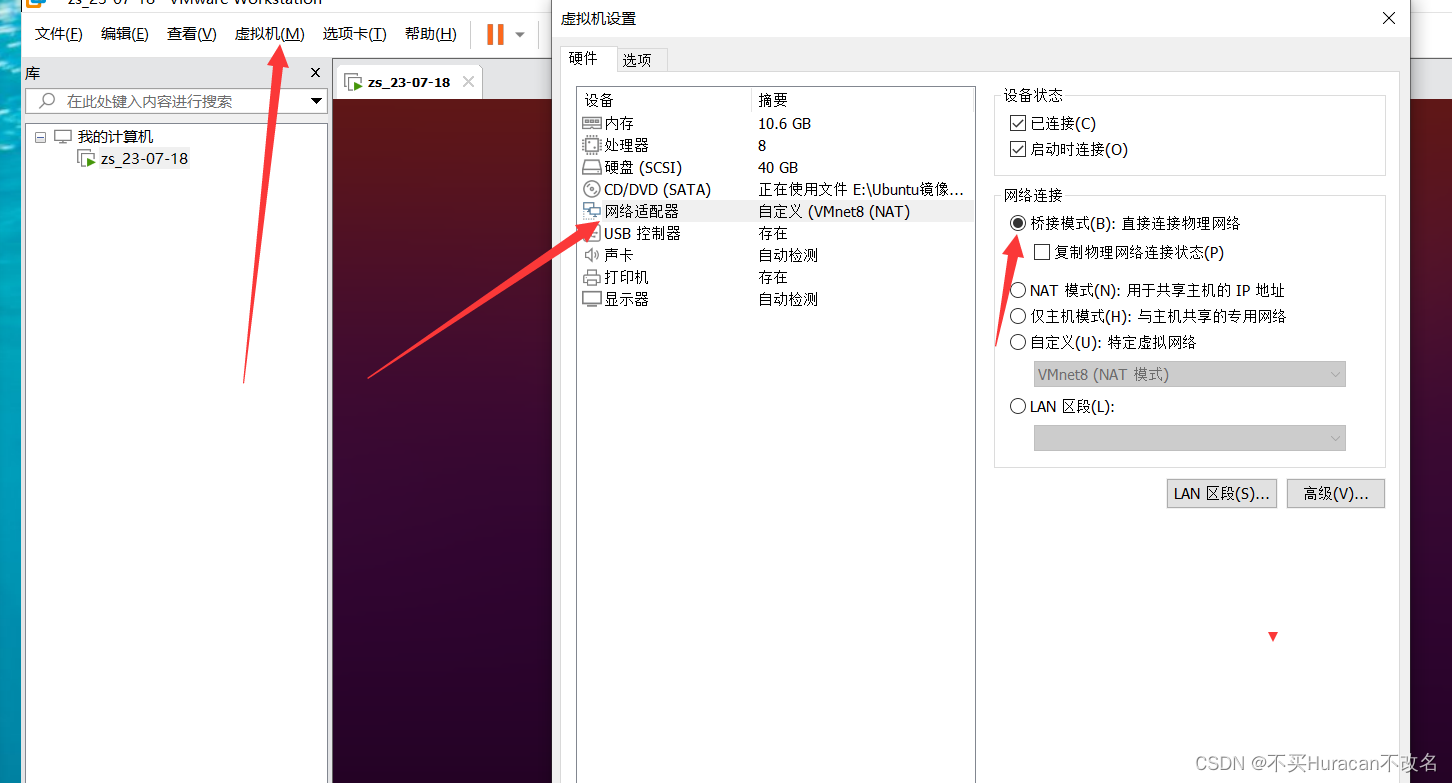Open the VMnet8 (NAT 模式) dropdown
Image resolution: width=1452 pixels, height=783 pixels.
[1189, 374]
